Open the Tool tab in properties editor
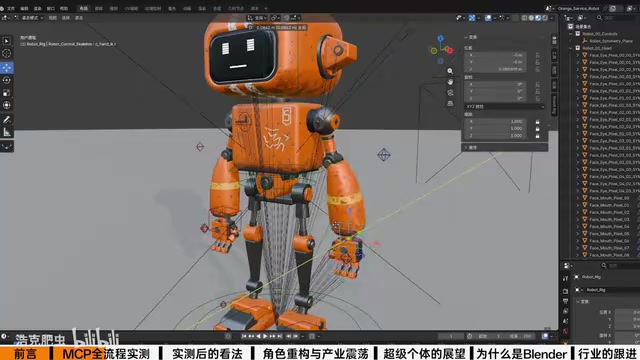The width and height of the screenshot is (640, 360). click(x=565, y=278)
